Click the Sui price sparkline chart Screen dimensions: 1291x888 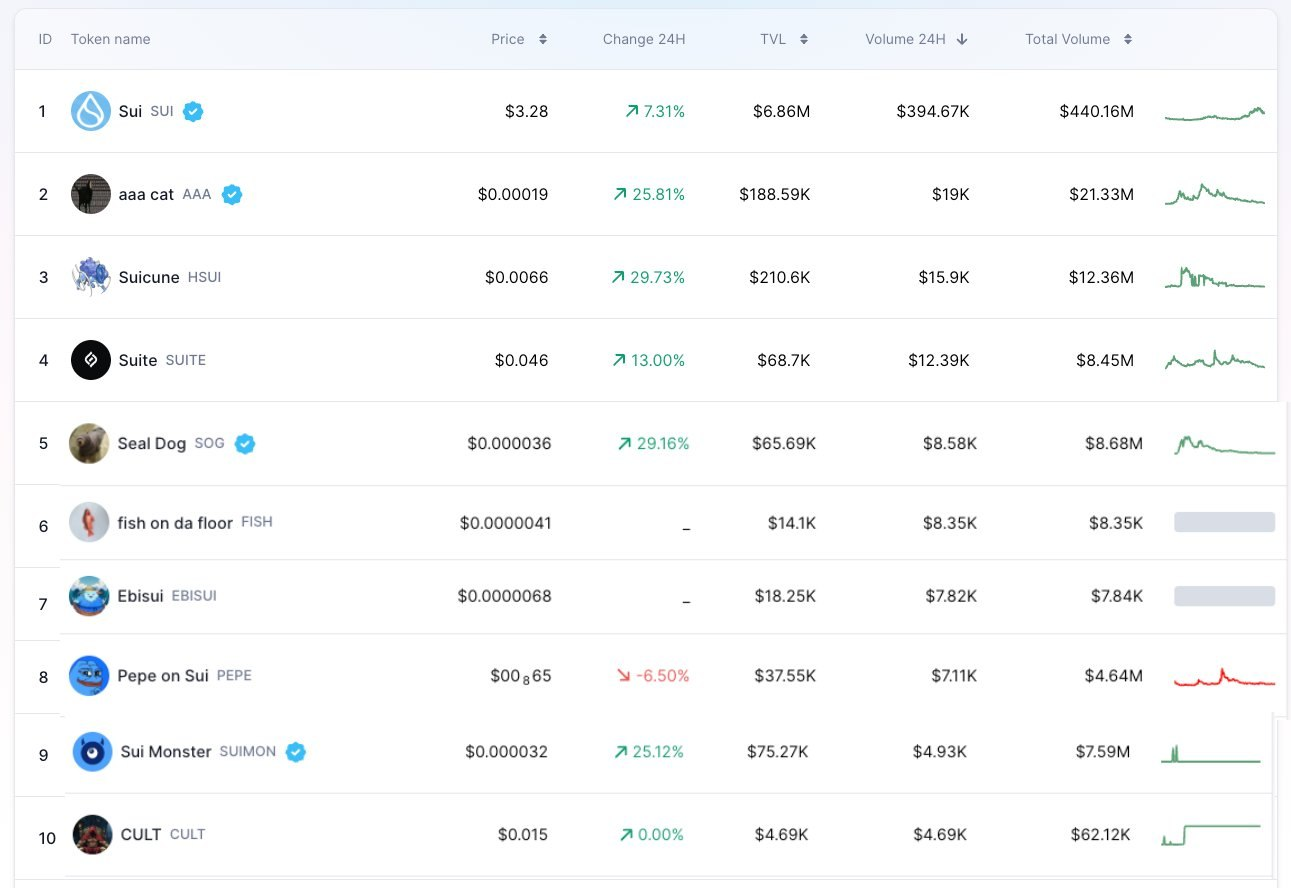click(1215, 113)
